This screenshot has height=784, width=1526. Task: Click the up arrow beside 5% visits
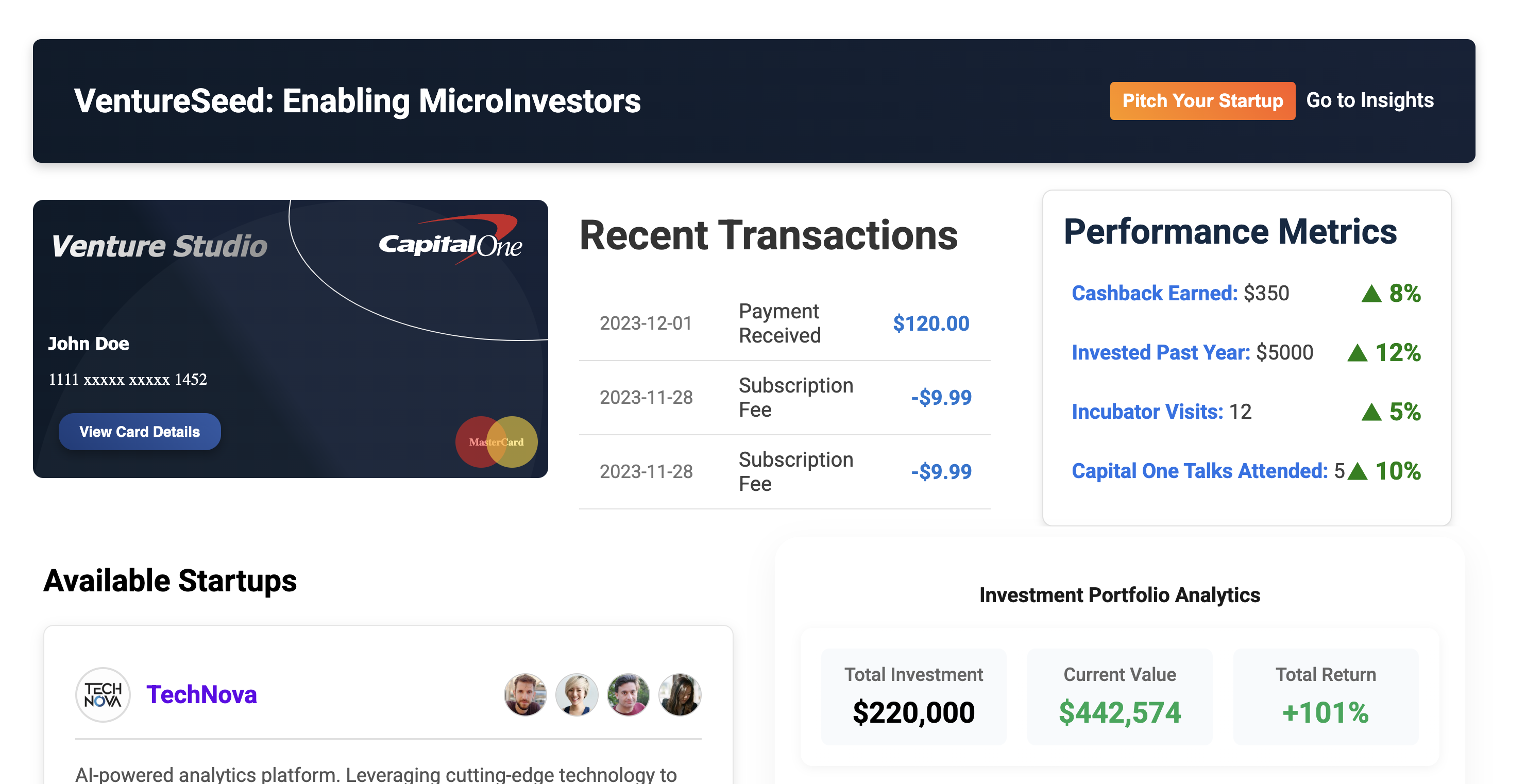pyautogui.click(x=1371, y=412)
